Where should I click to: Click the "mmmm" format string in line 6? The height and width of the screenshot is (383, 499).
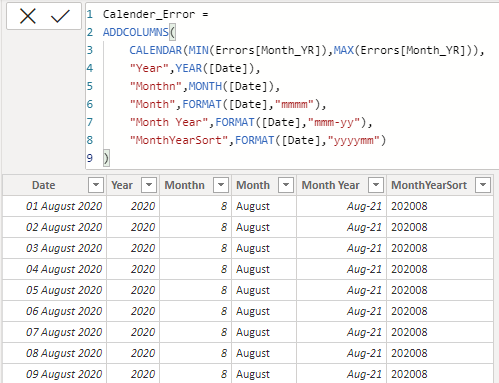[x=294, y=104]
